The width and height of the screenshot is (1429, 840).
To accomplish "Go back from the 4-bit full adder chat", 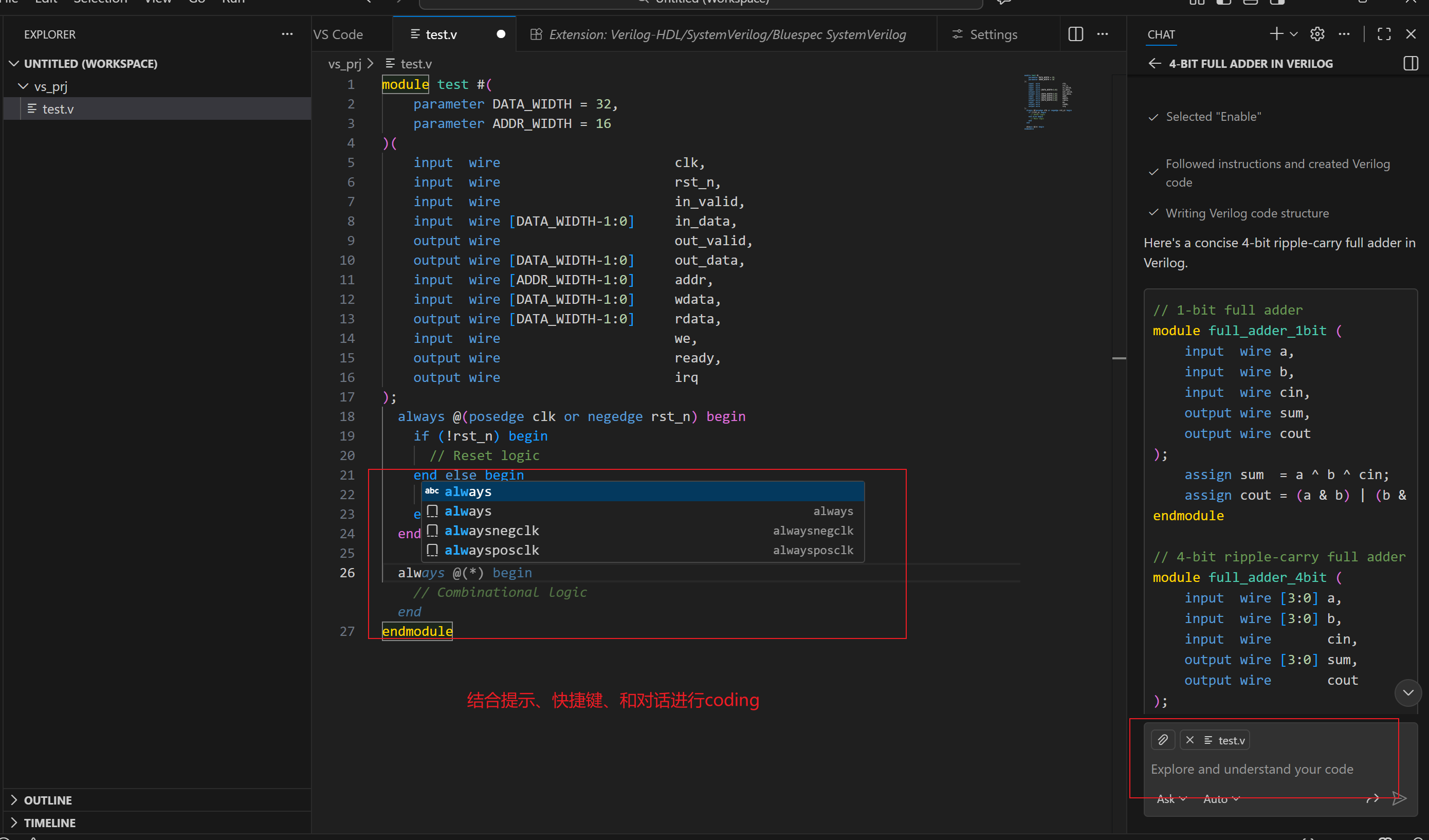I will pos(1154,64).
